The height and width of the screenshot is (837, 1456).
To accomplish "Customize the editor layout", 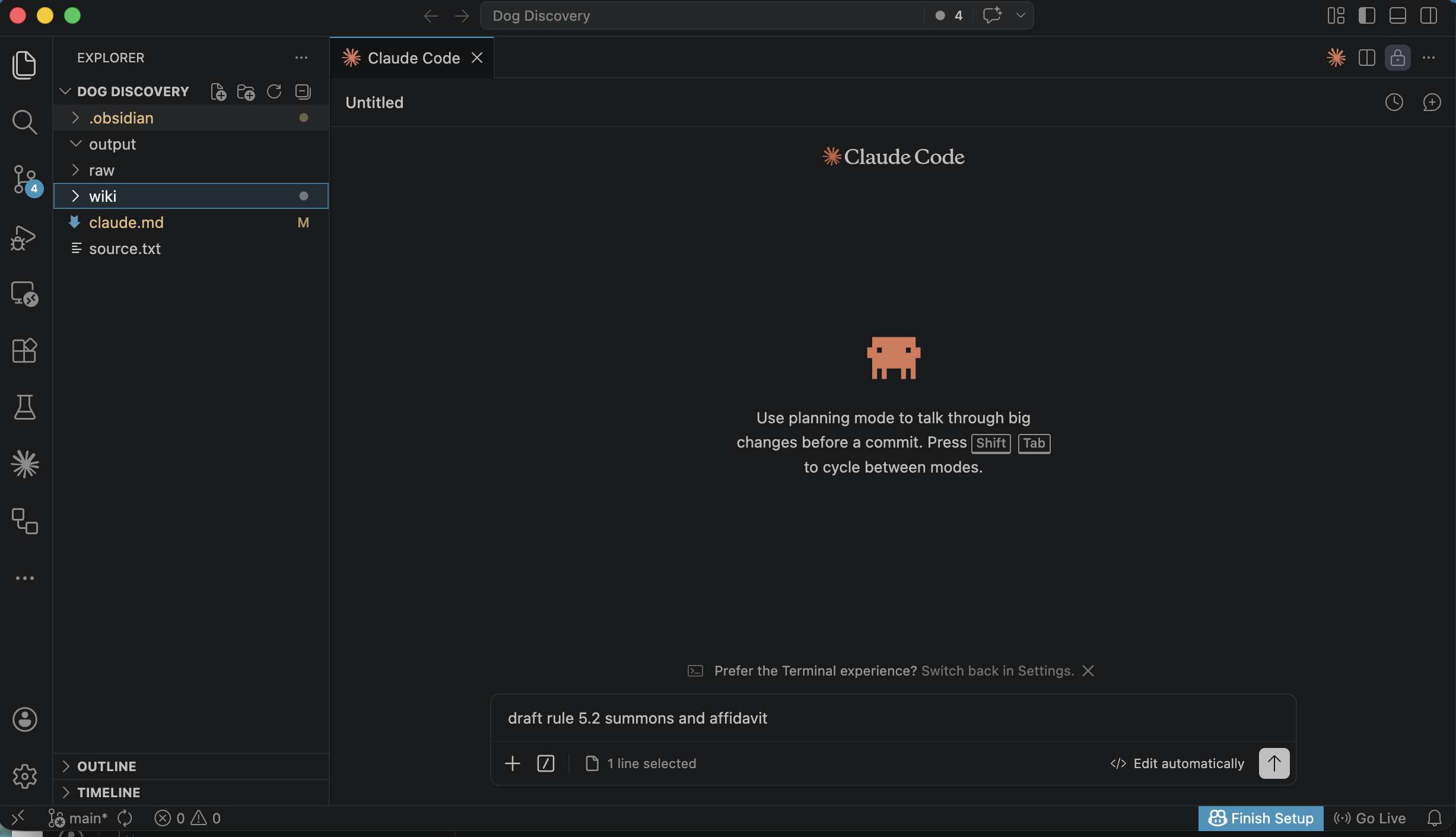I will pos(1336,15).
